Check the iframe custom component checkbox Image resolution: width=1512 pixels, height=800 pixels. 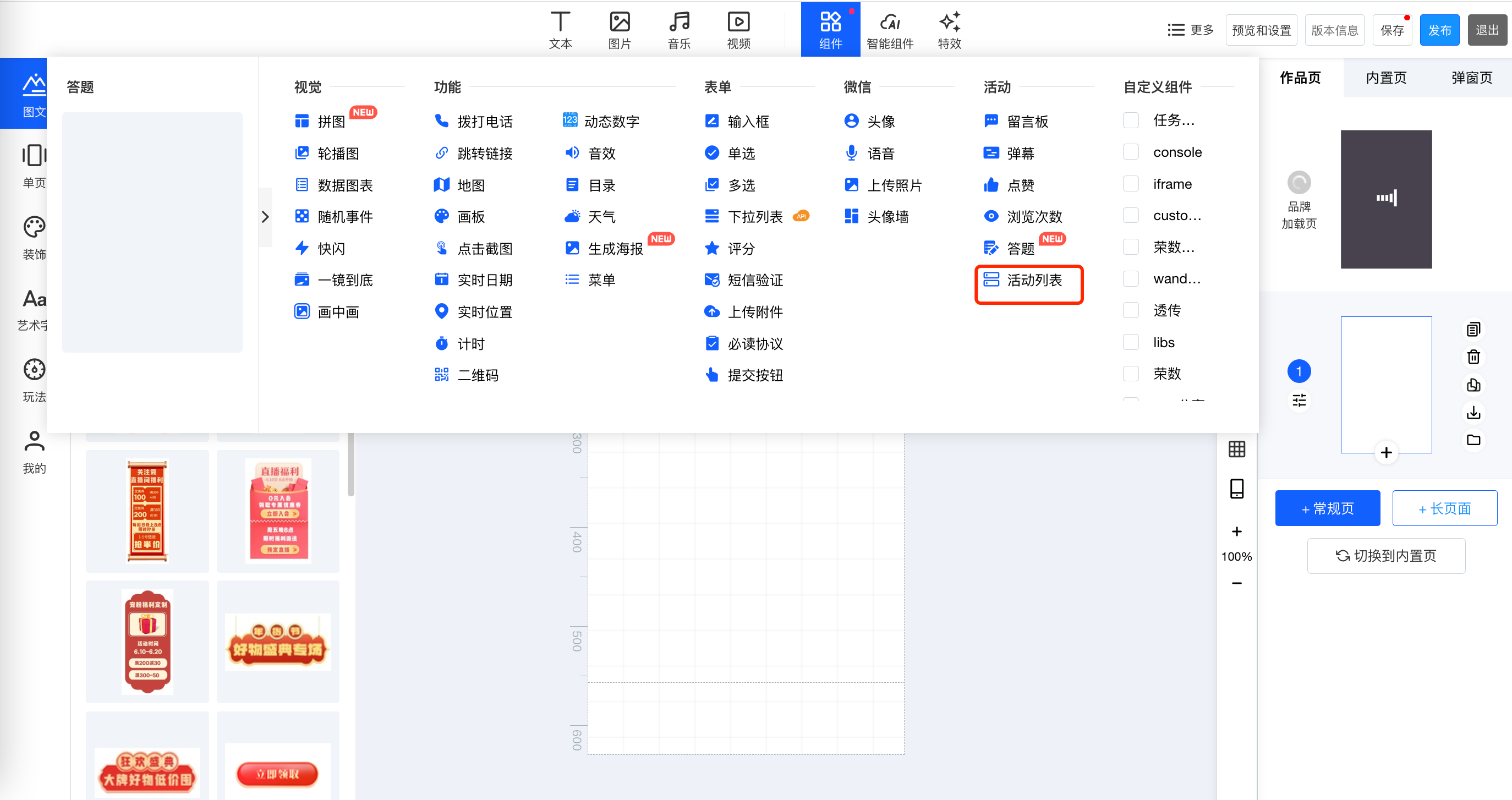click(x=1131, y=184)
